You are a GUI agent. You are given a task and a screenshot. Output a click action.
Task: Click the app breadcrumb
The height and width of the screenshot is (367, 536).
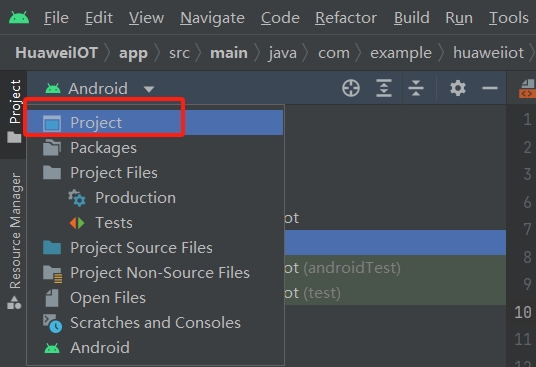[x=133, y=54]
